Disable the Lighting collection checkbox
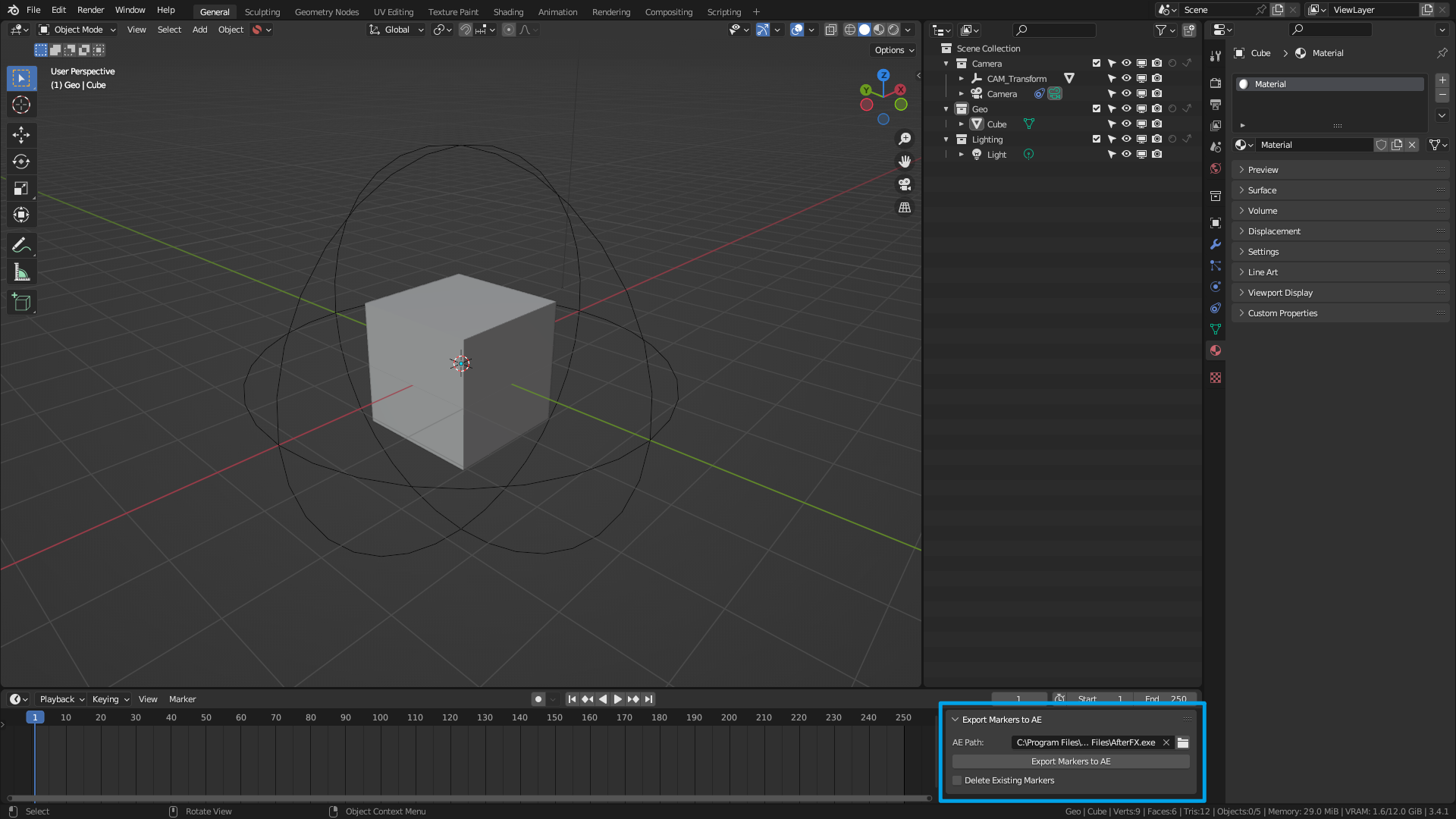 click(x=1097, y=139)
